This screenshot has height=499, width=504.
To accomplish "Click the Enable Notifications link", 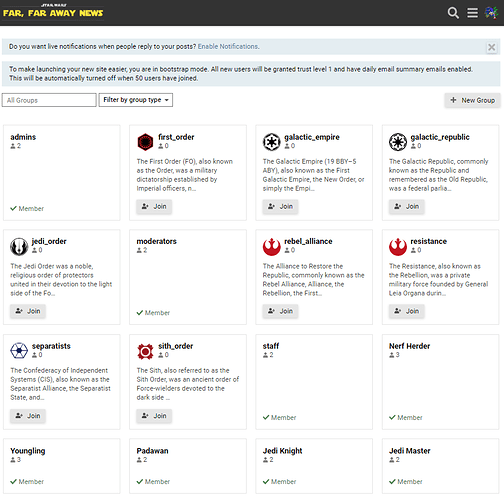I will tap(228, 46).
